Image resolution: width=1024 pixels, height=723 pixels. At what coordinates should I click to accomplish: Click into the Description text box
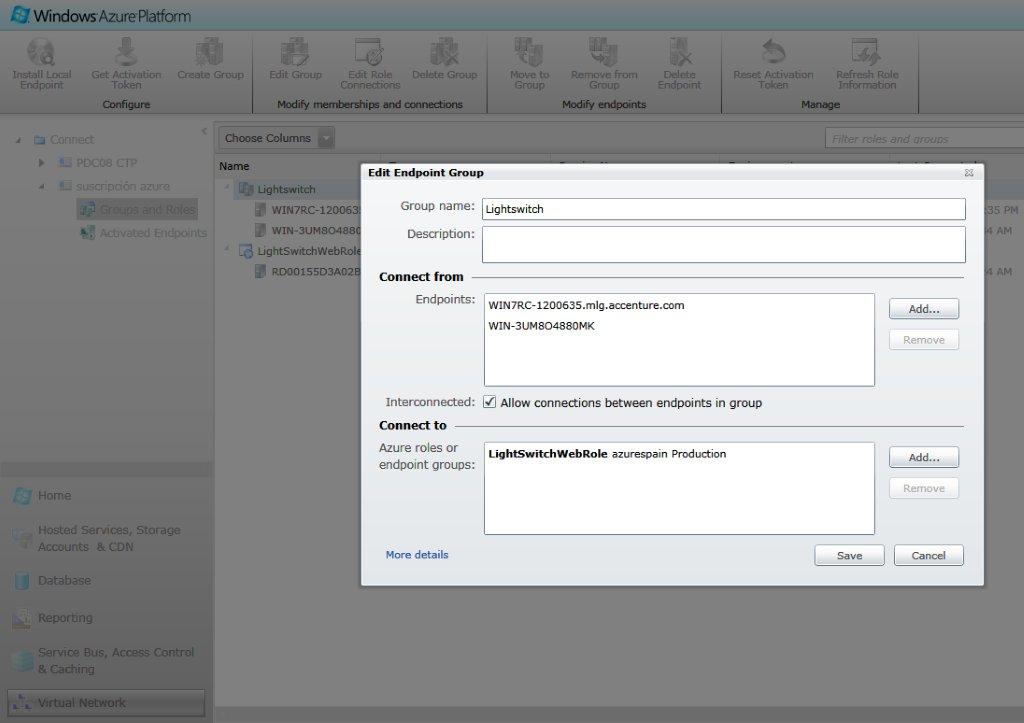724,244
